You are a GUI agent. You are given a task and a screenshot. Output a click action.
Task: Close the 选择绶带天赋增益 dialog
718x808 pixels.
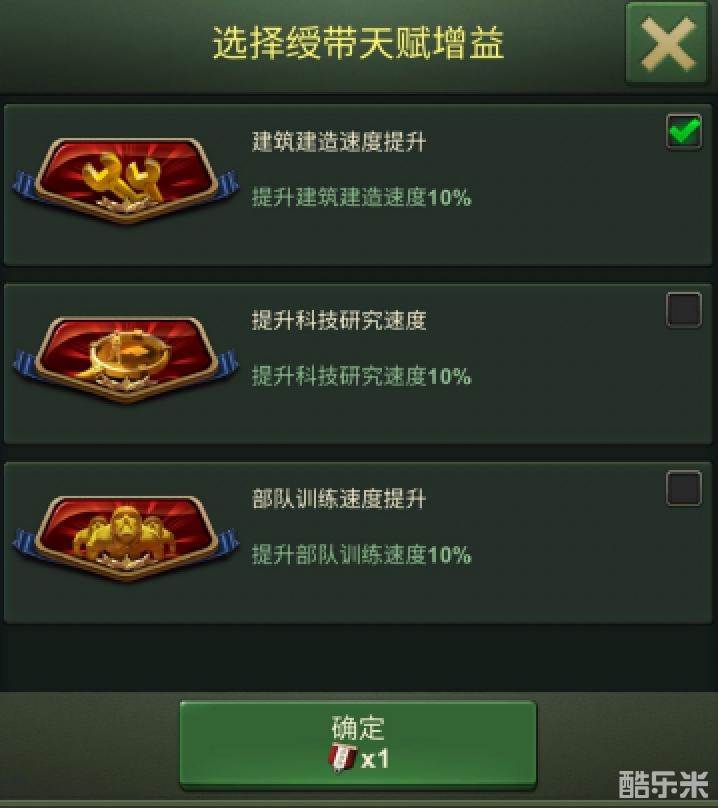(666, 44)
